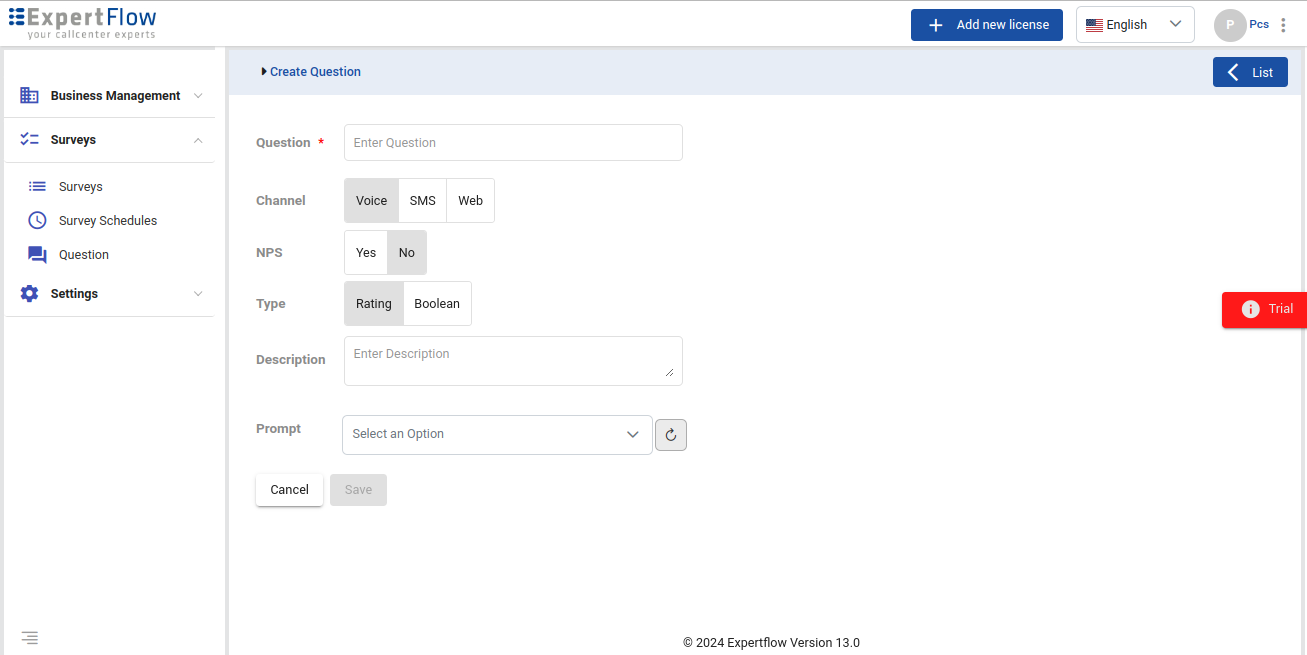Click the Survey Schedules clock icon
The width and height of the screenshot is (1307, 655).
pos(37,221)
